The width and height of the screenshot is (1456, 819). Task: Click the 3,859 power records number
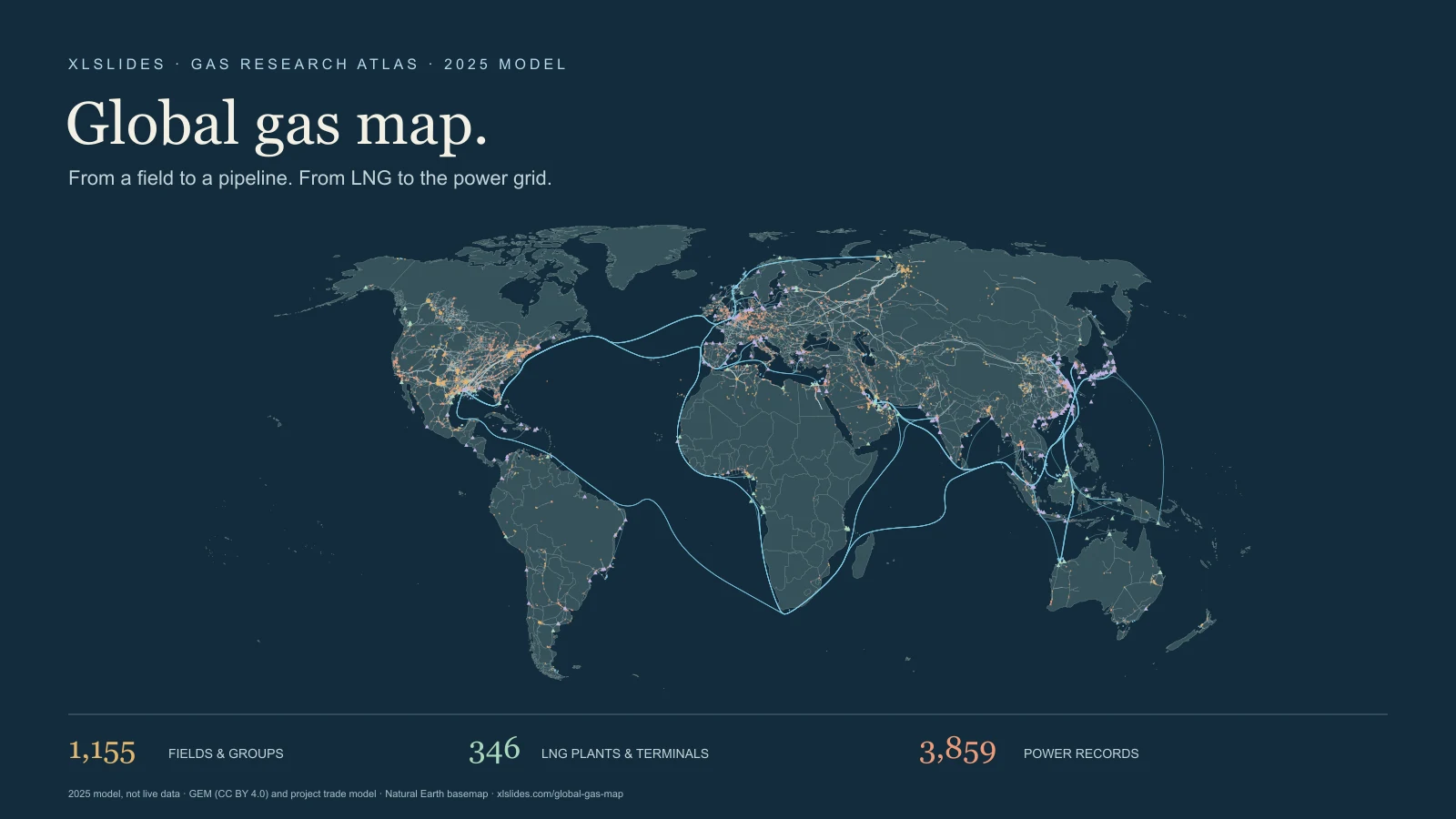957,751
